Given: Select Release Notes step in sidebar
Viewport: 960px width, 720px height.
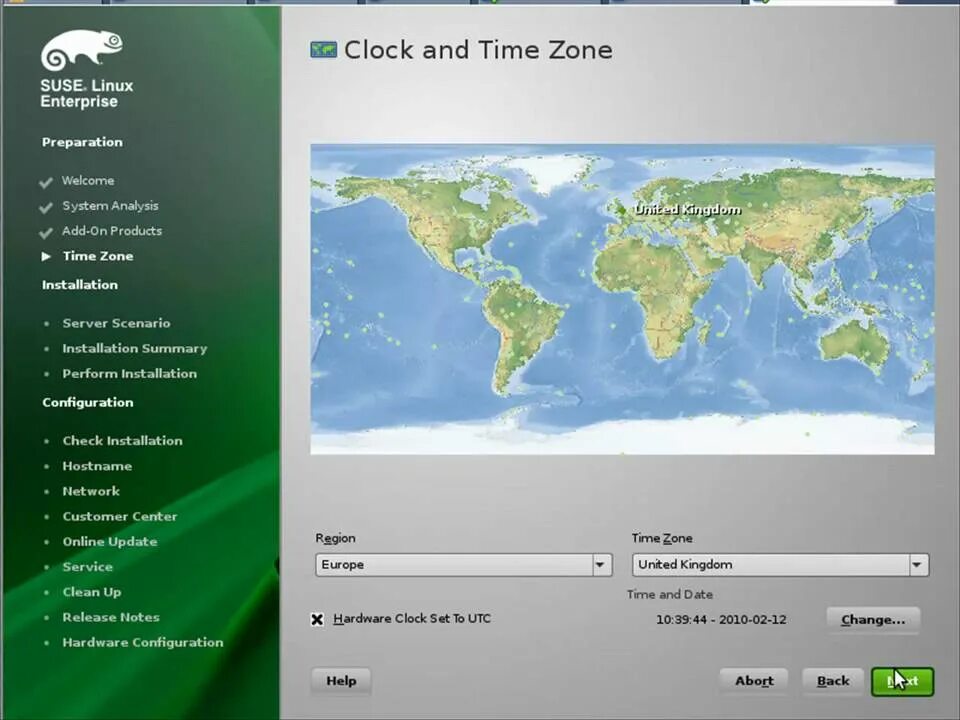Looking at the screenshot, I should 111,617.
